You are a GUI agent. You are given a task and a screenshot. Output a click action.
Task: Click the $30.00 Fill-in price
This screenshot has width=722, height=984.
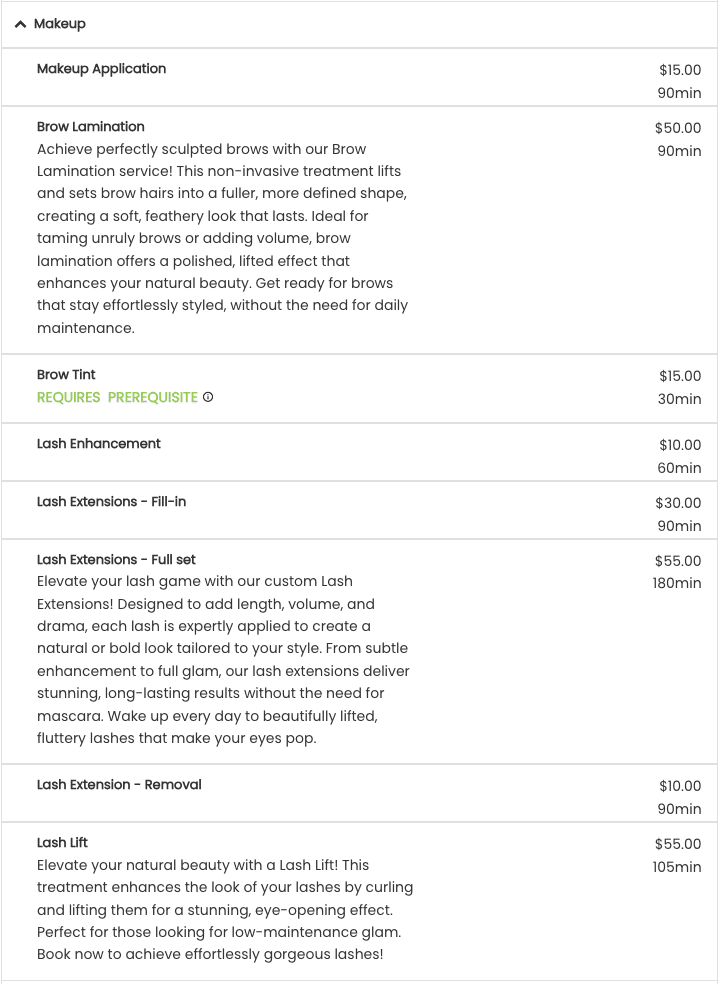[677, 503]
